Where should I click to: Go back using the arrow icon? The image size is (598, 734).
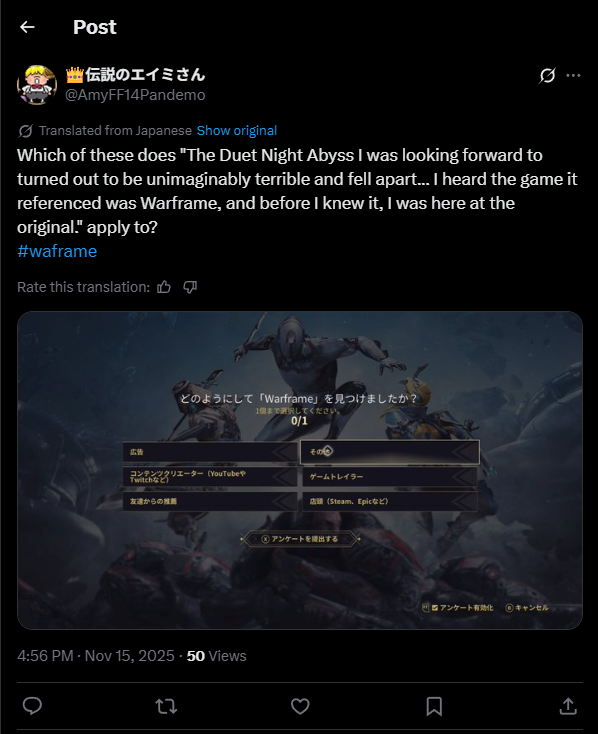click(x=27, y=27)
